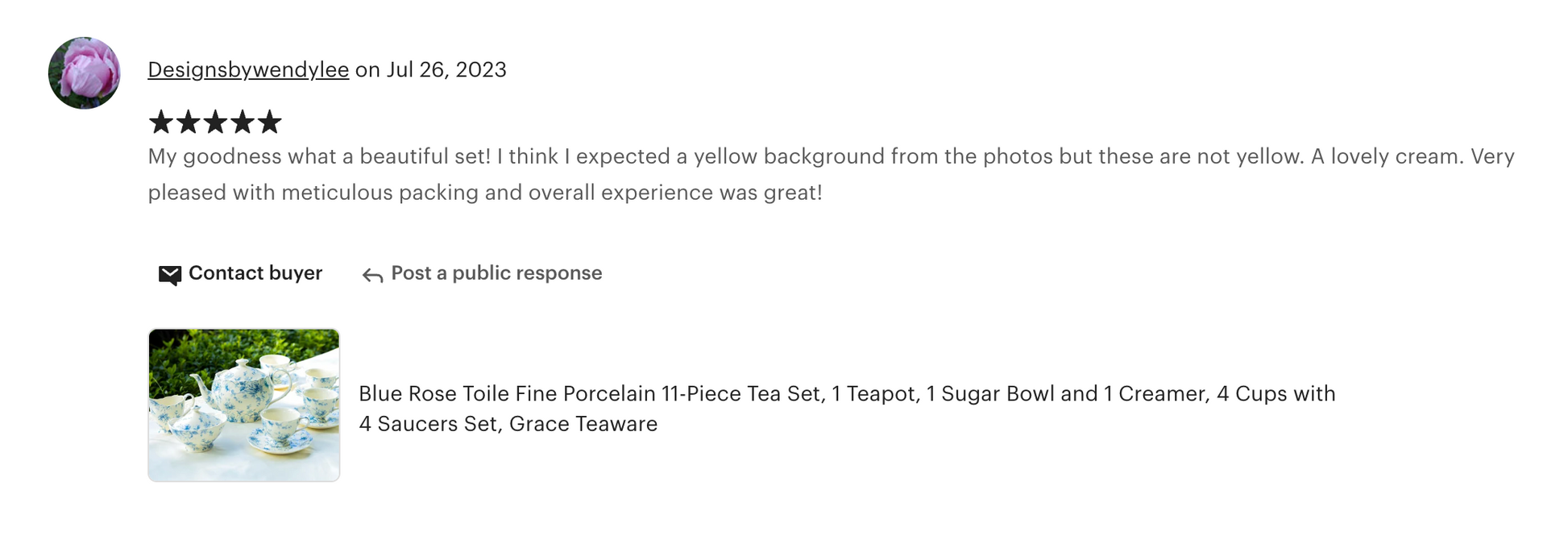Select the middle star of the rating
Viewport: 1568px width, 544px height.
[215, 123]
